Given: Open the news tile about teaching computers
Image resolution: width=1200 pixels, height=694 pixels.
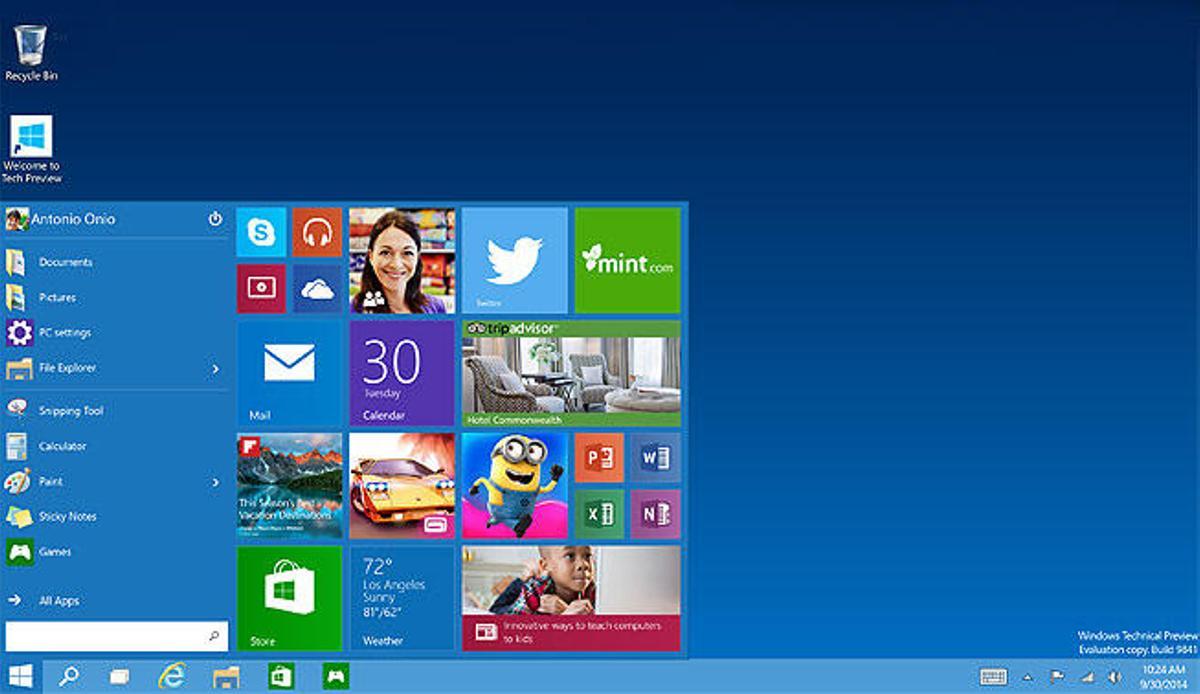Looking at the screenshot, I should coord(571,598).
